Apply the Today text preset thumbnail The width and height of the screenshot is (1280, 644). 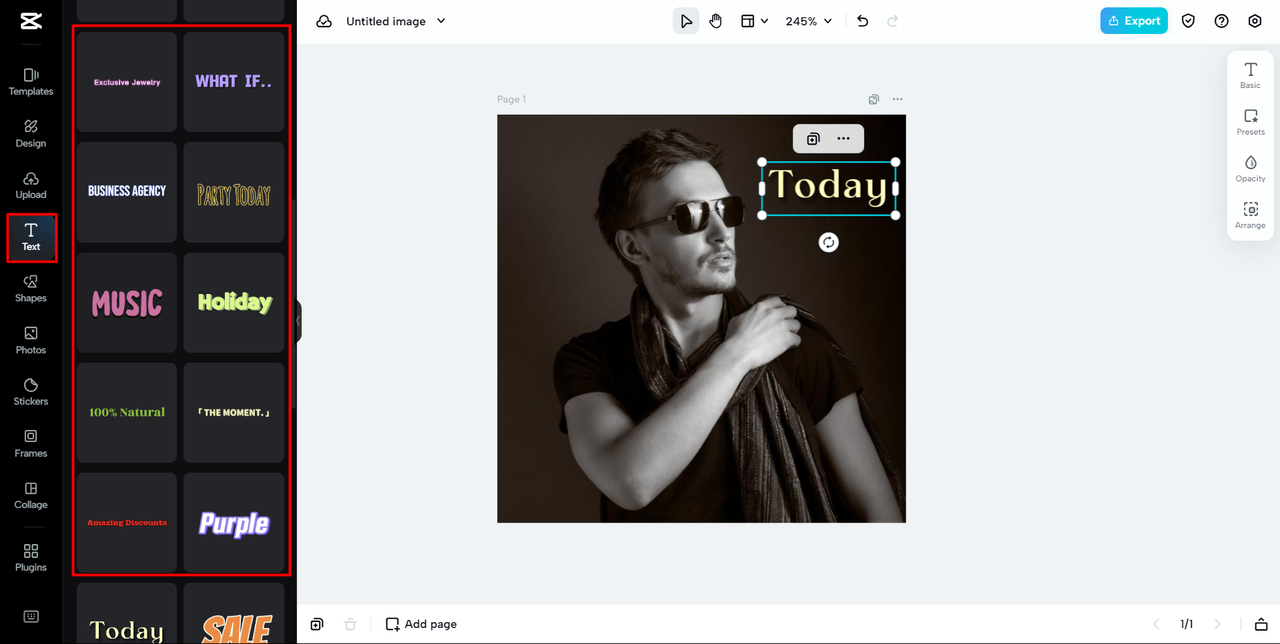[x=127, y=614]
